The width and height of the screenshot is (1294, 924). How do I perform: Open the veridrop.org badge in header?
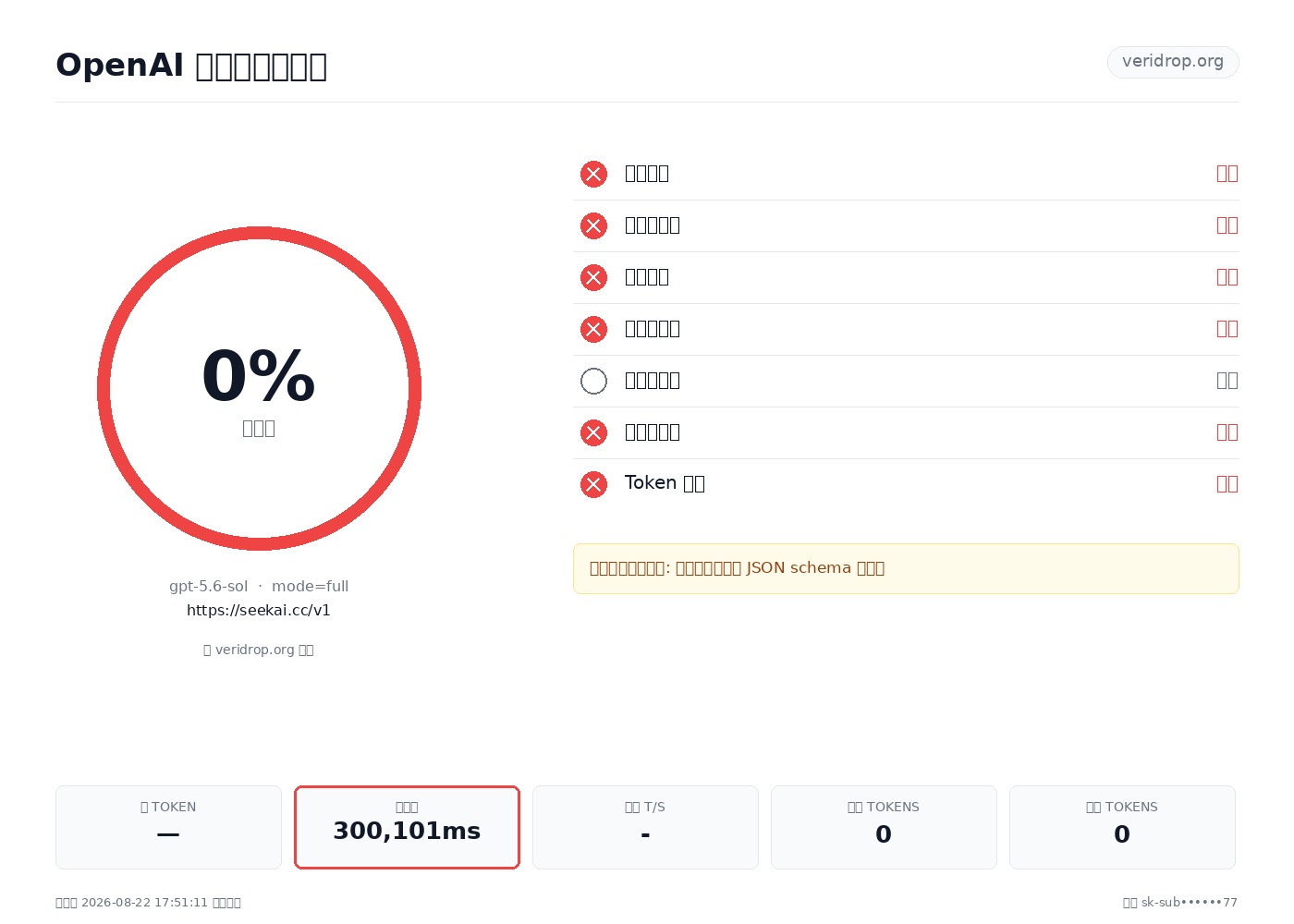[x=1173, y=62]
